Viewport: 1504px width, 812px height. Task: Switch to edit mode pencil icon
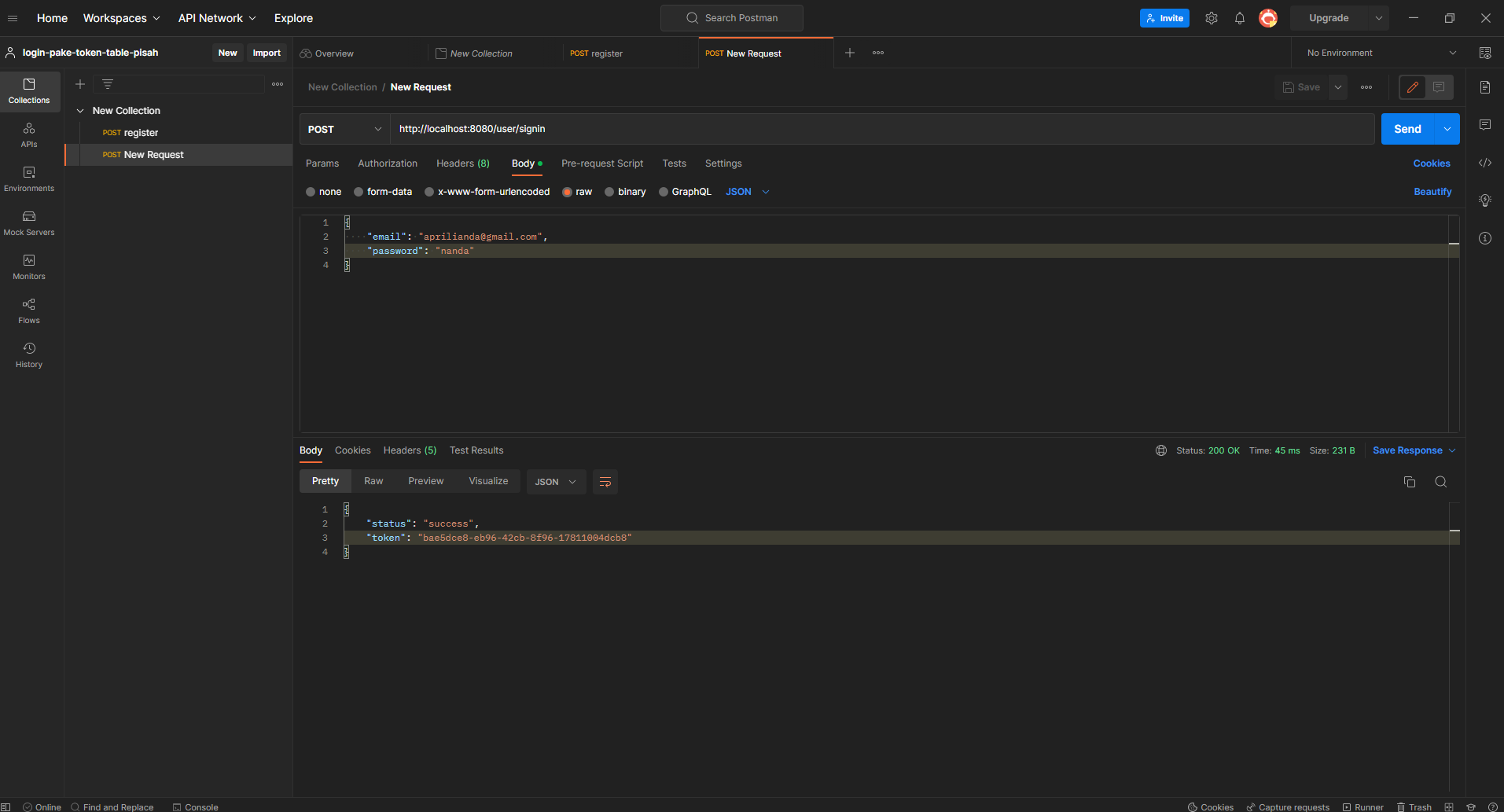(x=1413, y=87)
